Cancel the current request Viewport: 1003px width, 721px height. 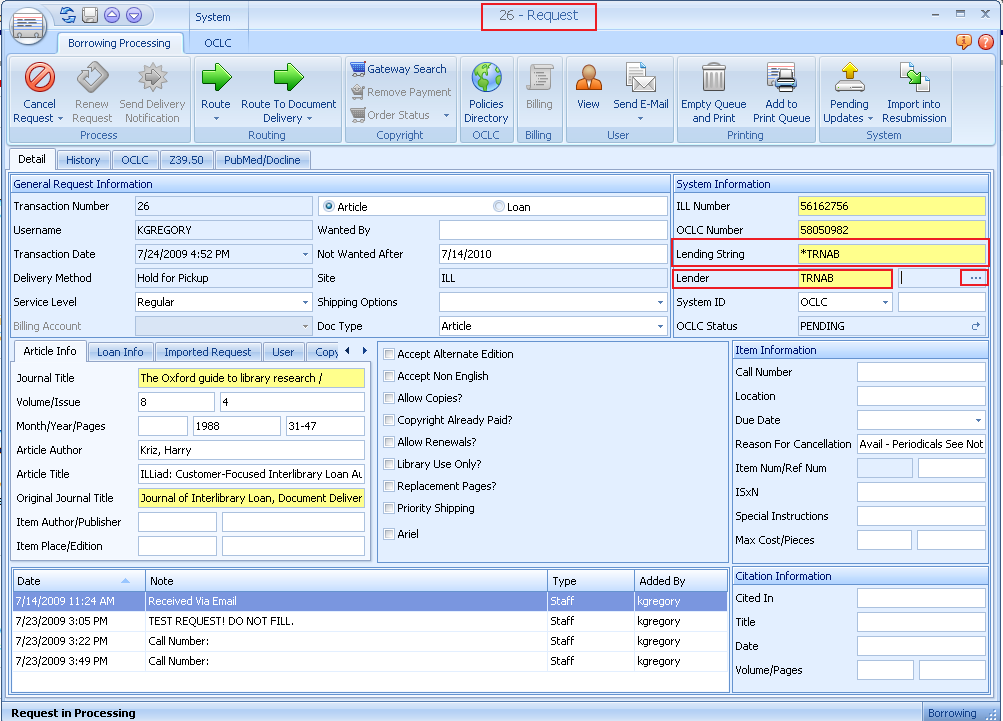pyautogui.click(x=38, y=90)
